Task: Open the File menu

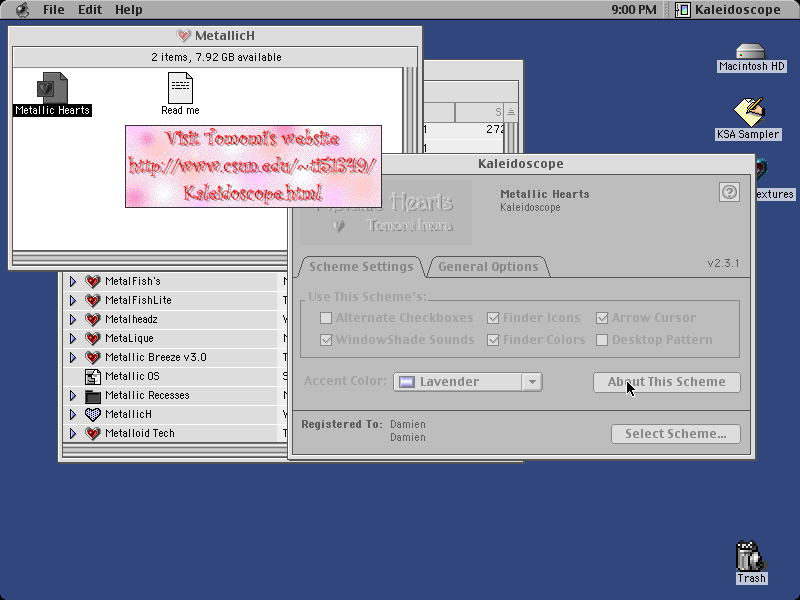Action: tap(54, 10)
